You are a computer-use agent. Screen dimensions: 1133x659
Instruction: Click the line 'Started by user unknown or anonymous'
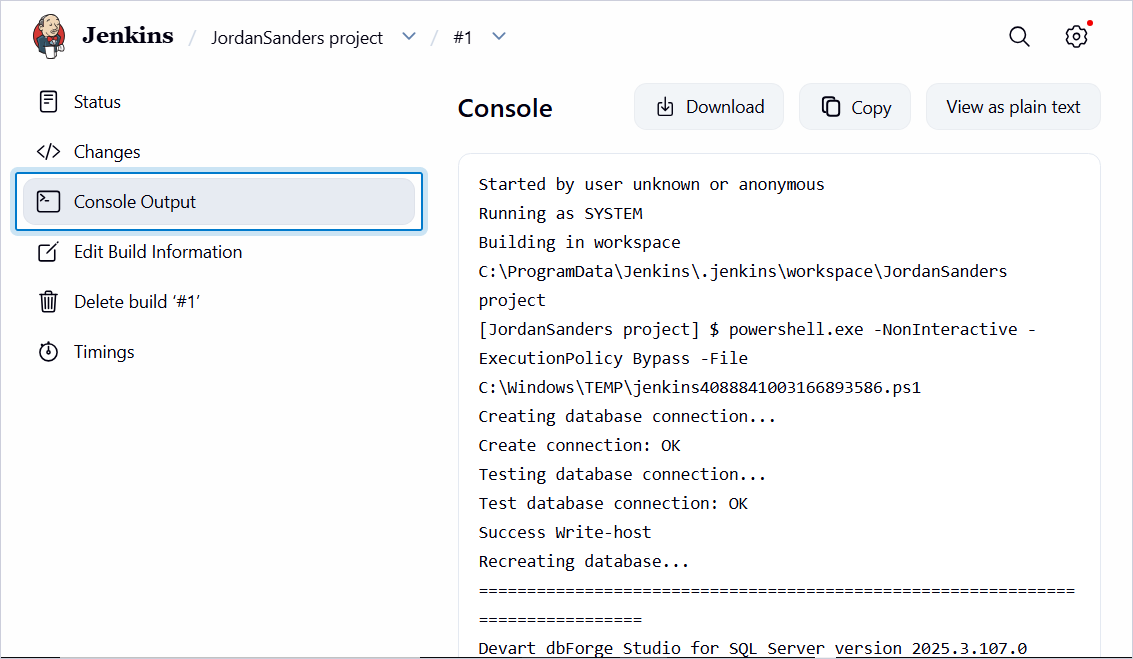(651, 185)
